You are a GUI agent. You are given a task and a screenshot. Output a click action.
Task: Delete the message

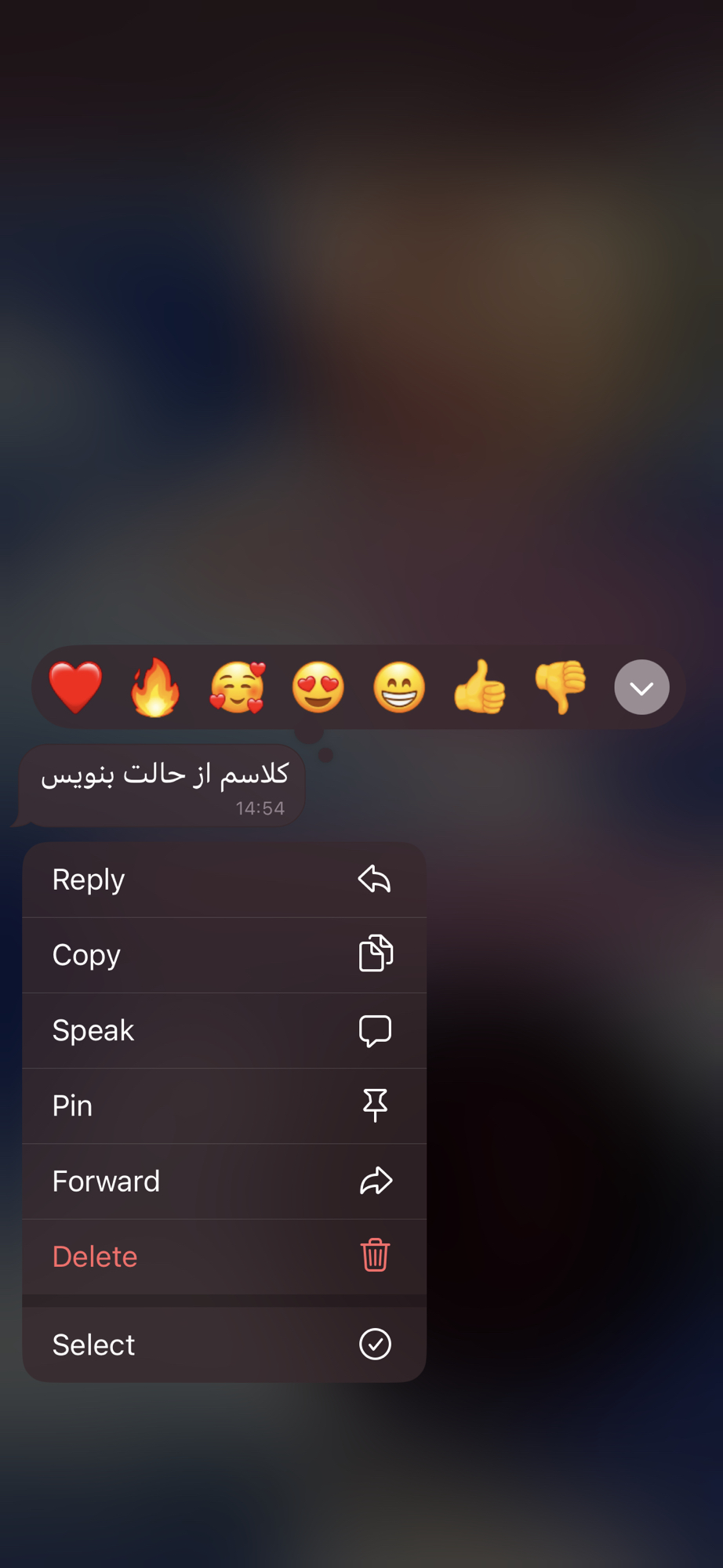click(x=224, y=1256)
